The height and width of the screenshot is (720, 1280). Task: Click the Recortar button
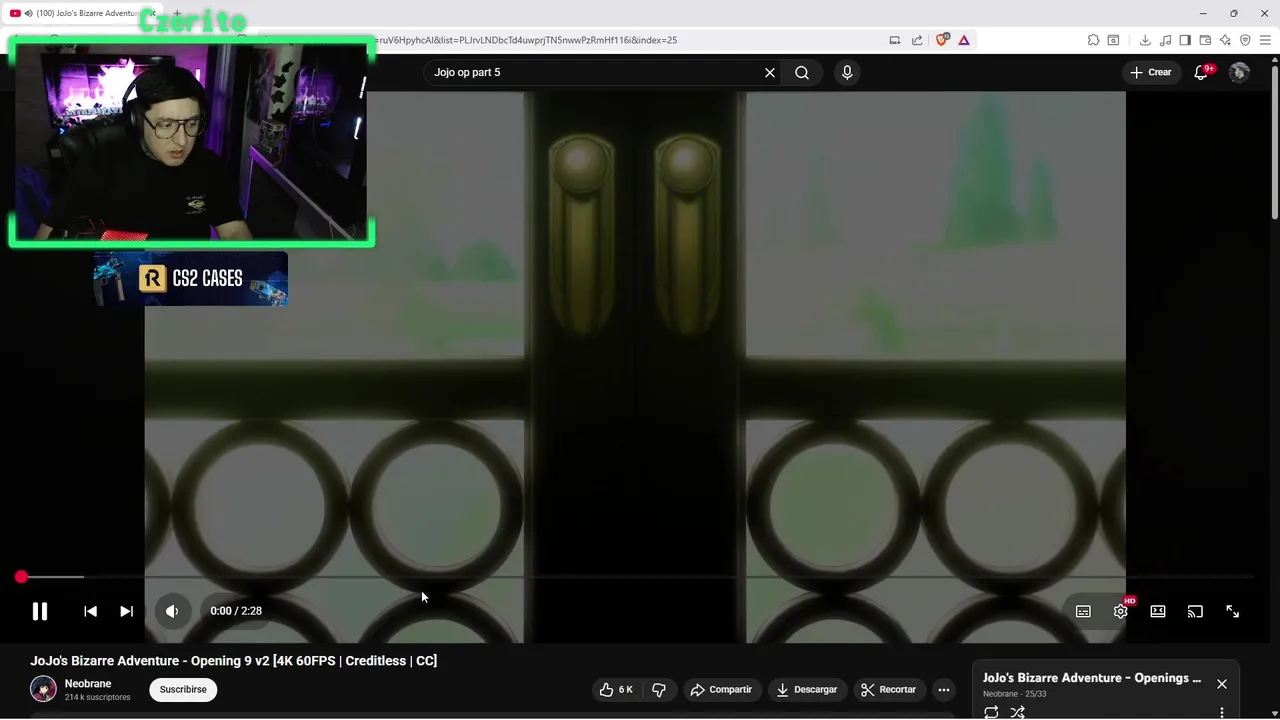coord(888,689)
